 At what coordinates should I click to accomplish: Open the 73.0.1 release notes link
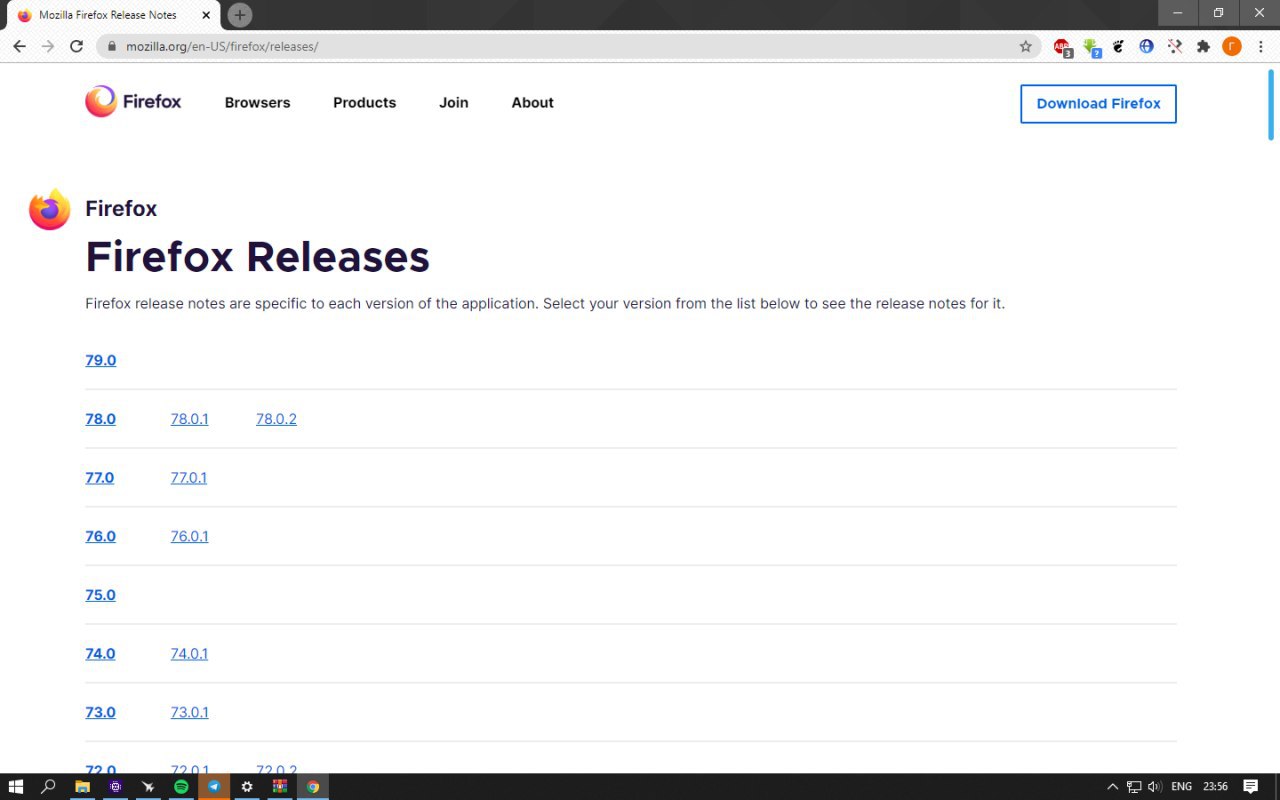click(x=189, y=712)
